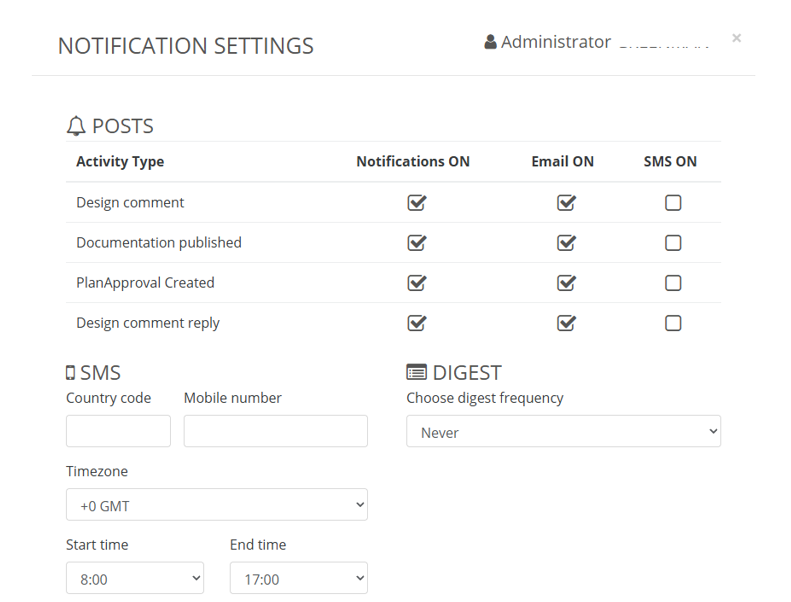Uncheck Notifications ON for Design comment
This screenshot has width=791, height=602.
pyautogui.click(x=417, y=203)
